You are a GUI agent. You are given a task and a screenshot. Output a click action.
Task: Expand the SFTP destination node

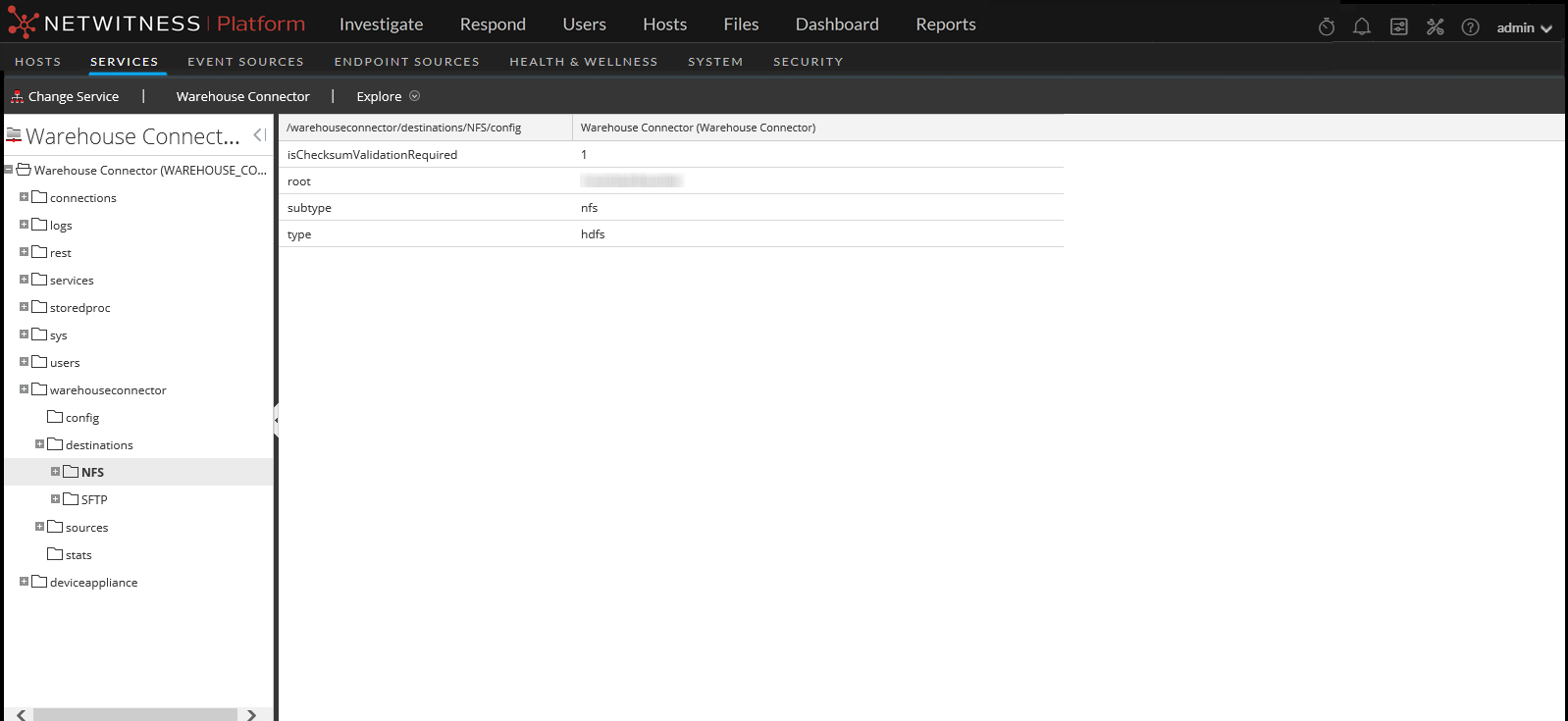pyautogui.click(x=55, y=499)
